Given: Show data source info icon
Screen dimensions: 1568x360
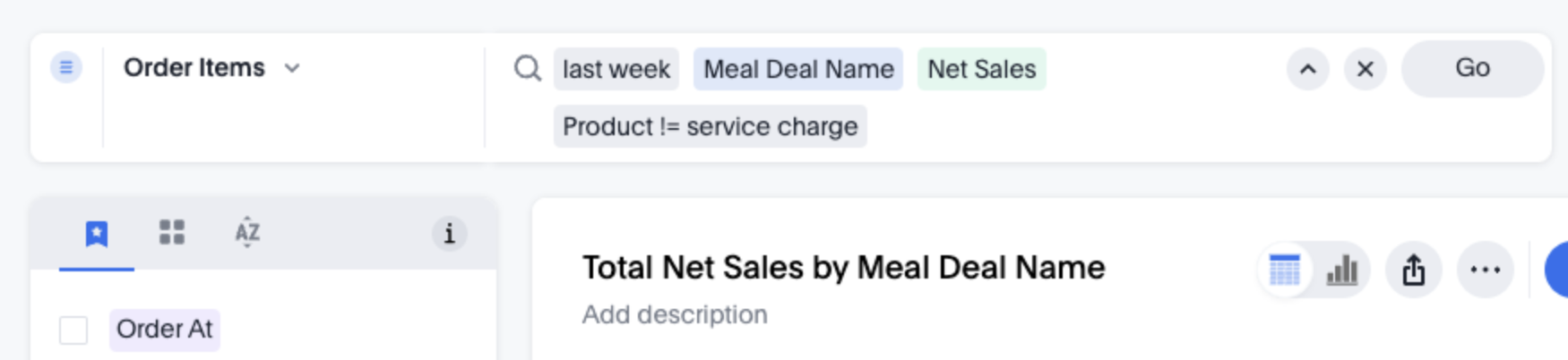Looking at the screenshot, I should [449, 234].
